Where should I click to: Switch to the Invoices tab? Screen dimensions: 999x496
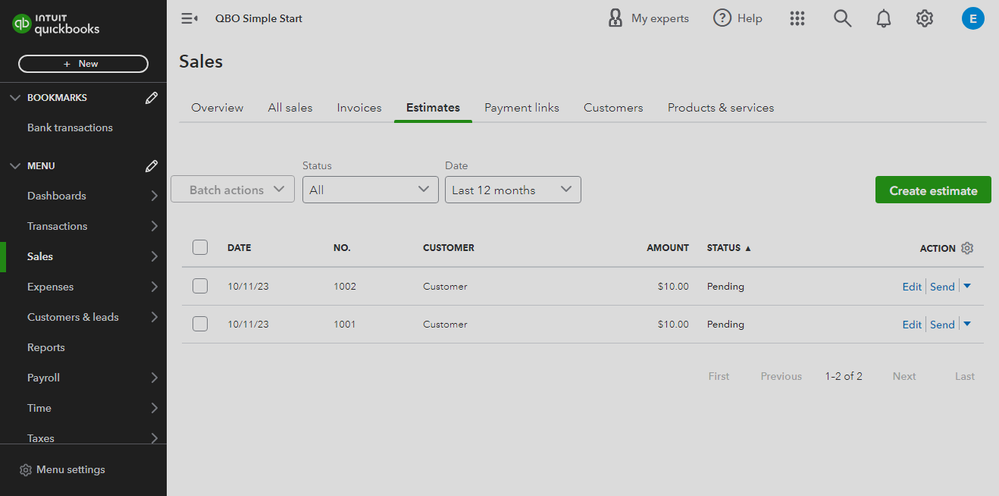pos(359,108)
